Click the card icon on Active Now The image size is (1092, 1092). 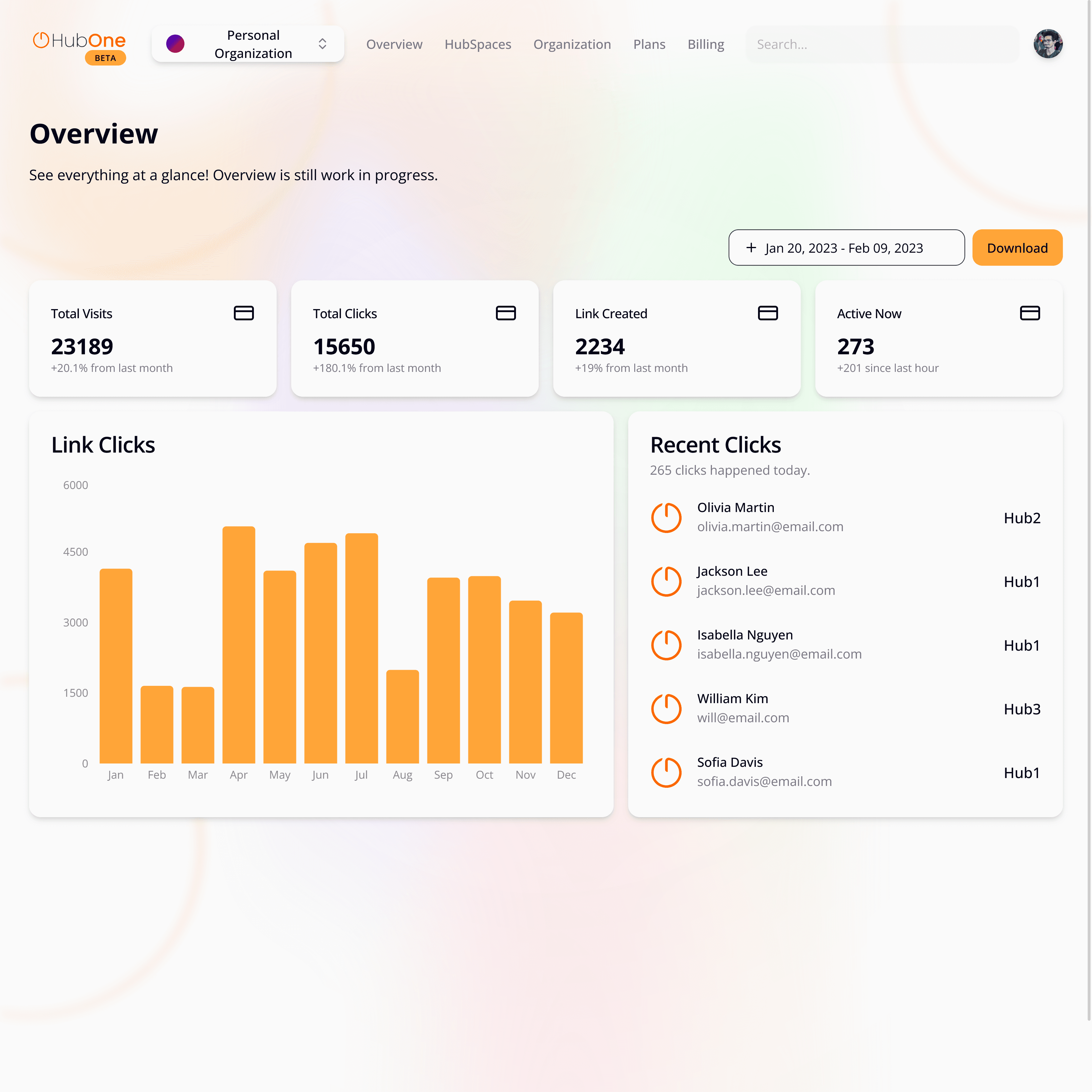point(1030,313)
